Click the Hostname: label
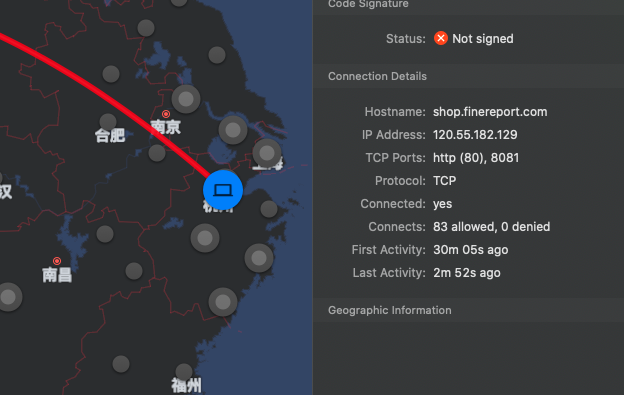 tap(395, 112)
